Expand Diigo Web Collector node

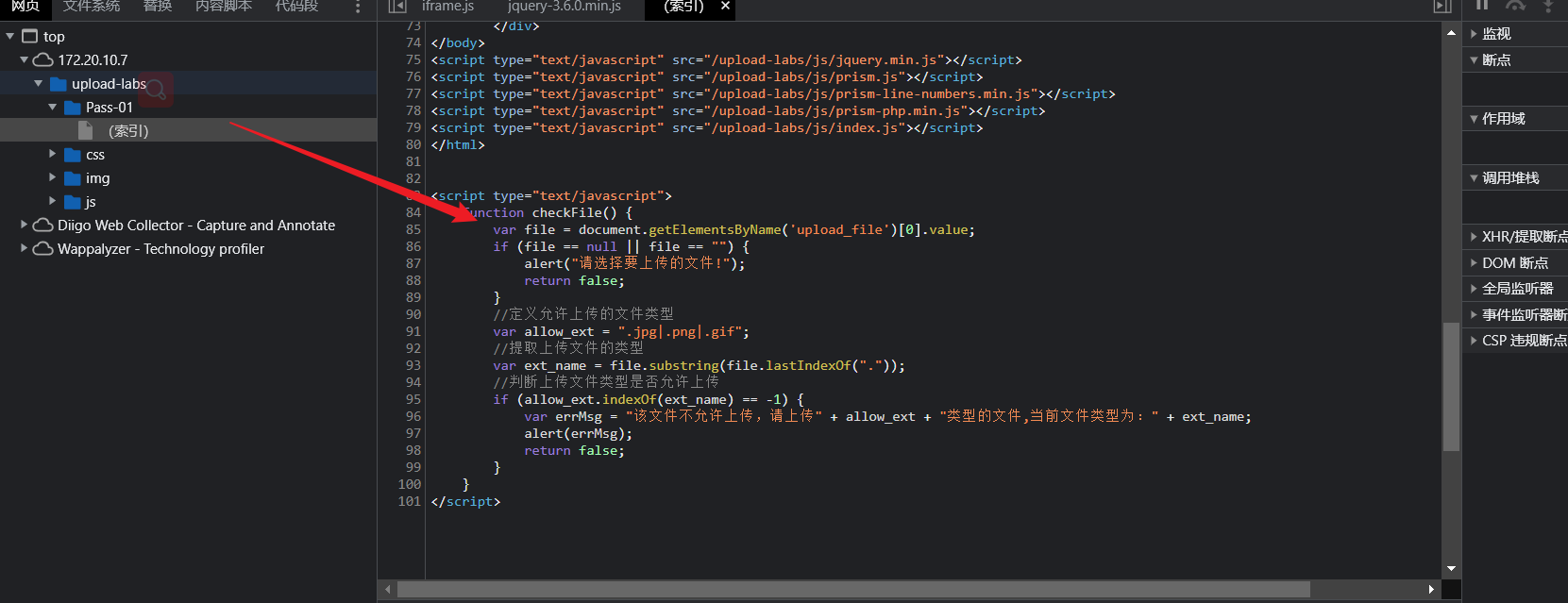[x=25, y=224]
